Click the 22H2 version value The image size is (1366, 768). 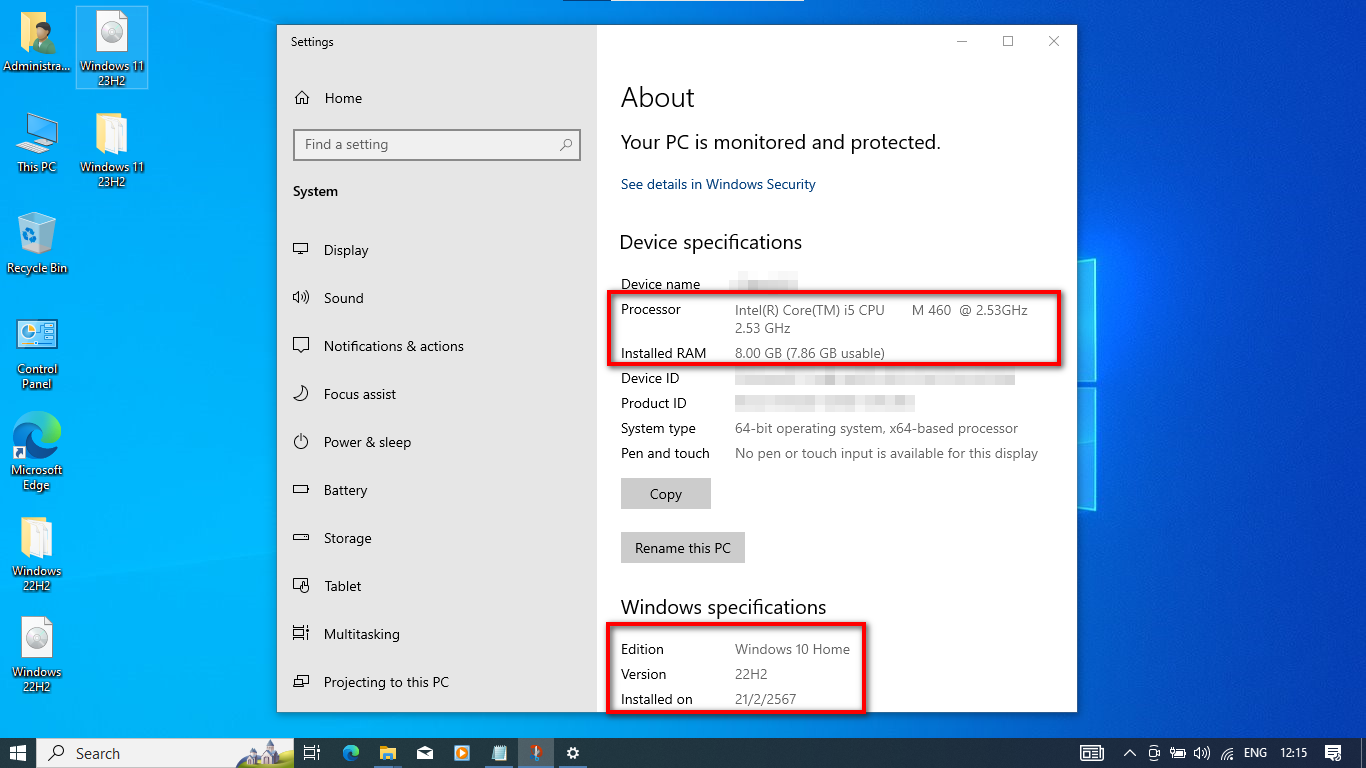tap(751, 674)
